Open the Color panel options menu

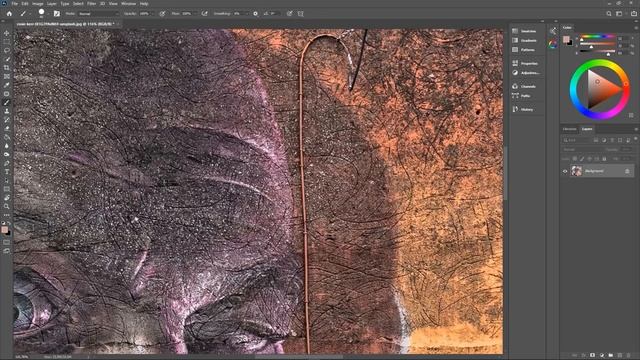[636, 27]
